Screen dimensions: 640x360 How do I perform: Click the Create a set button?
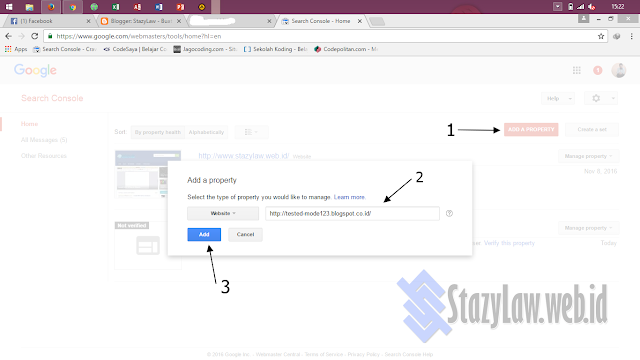592,129
